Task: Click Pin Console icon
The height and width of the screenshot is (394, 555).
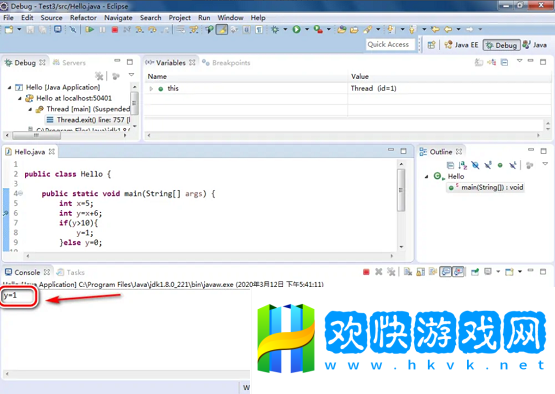Action: tap(475, 272)
